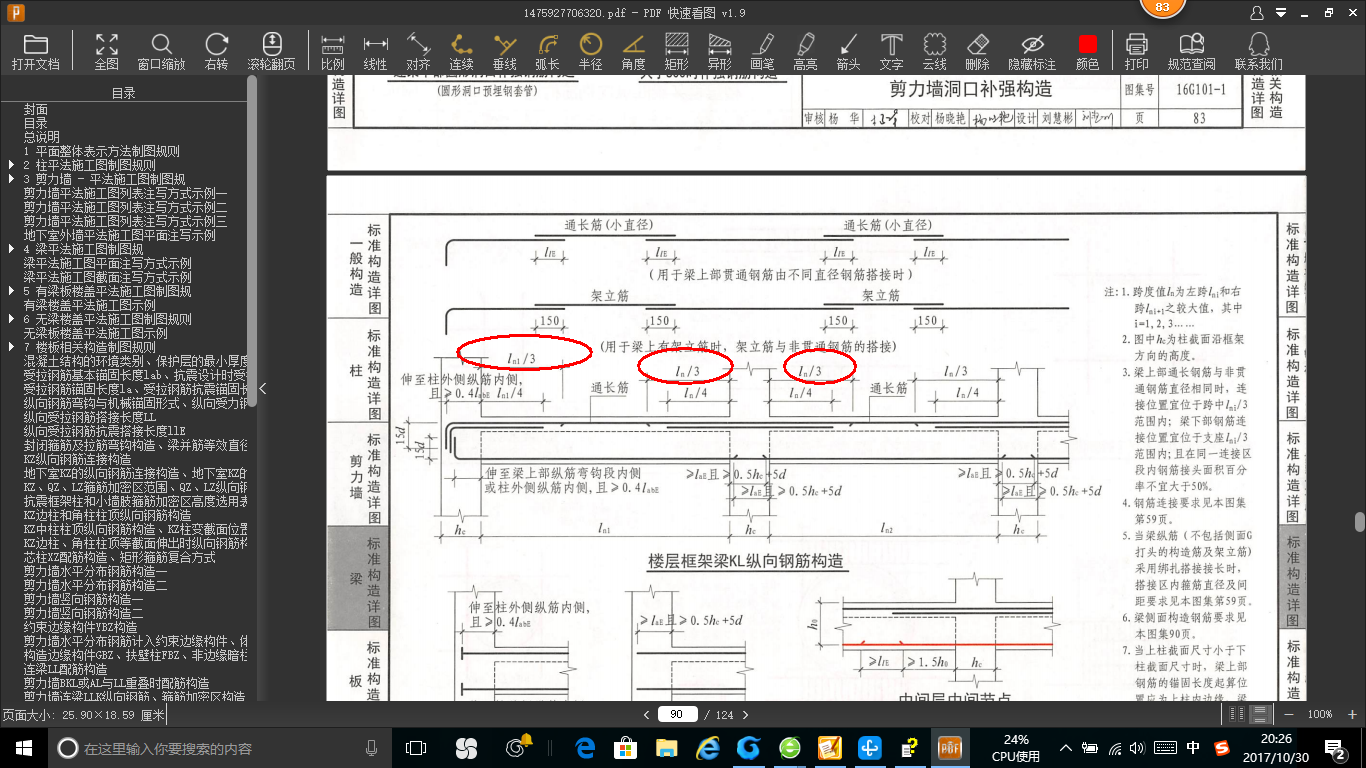Select the 全图 full view tool
This screenshot has height=768, width=1366.
point(106,51)
